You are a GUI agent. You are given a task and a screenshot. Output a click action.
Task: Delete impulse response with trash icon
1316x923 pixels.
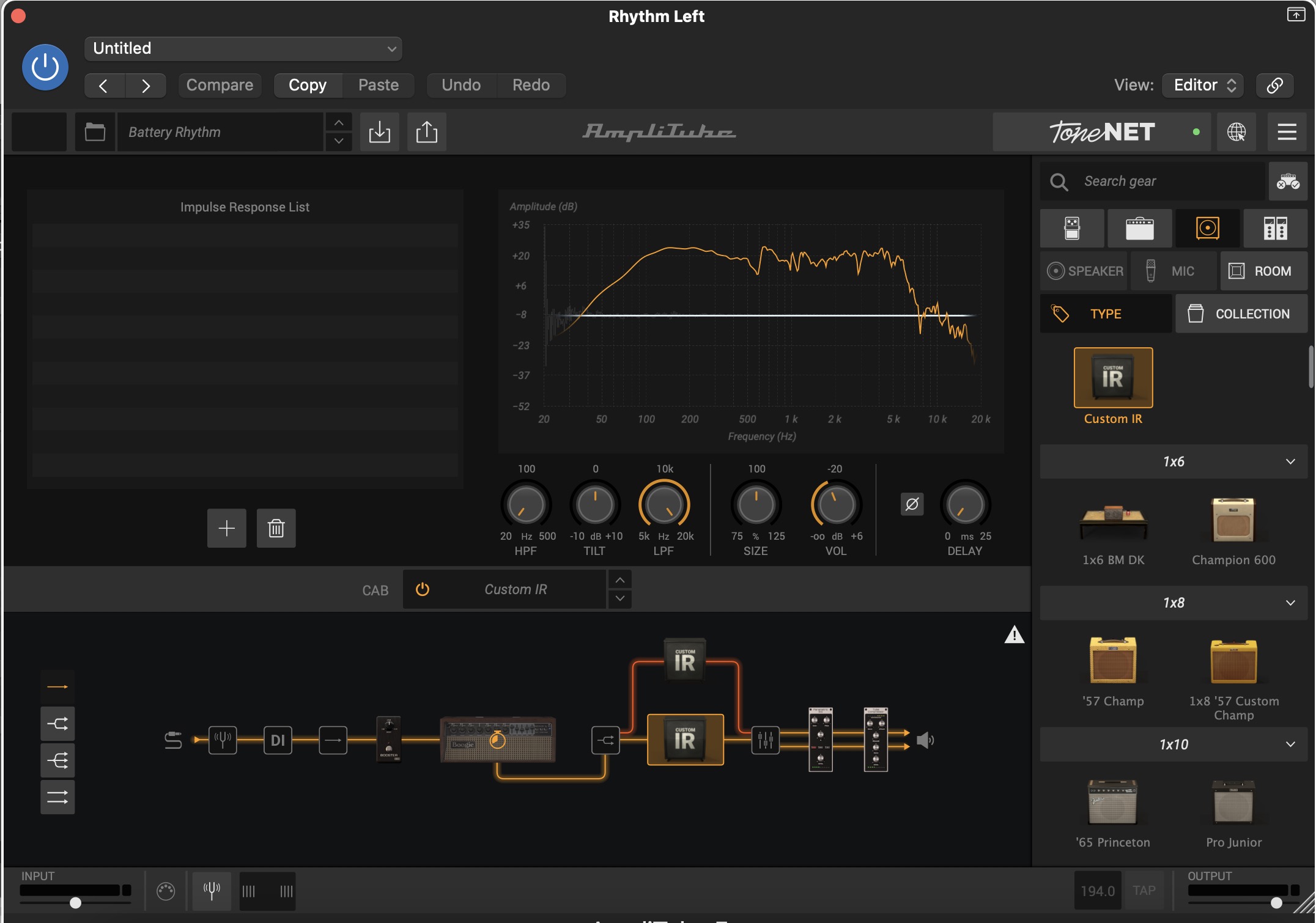tap(276, 528)
